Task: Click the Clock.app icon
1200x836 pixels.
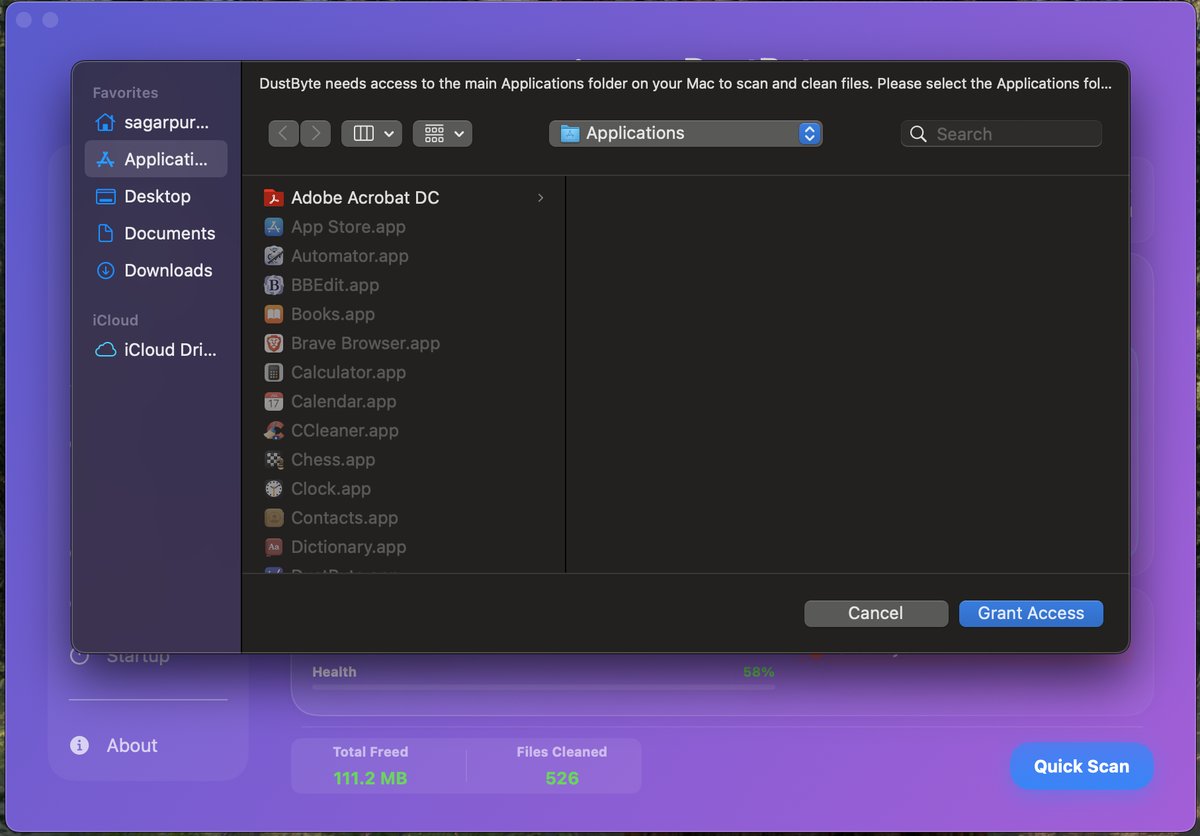Action: point(274,488)
